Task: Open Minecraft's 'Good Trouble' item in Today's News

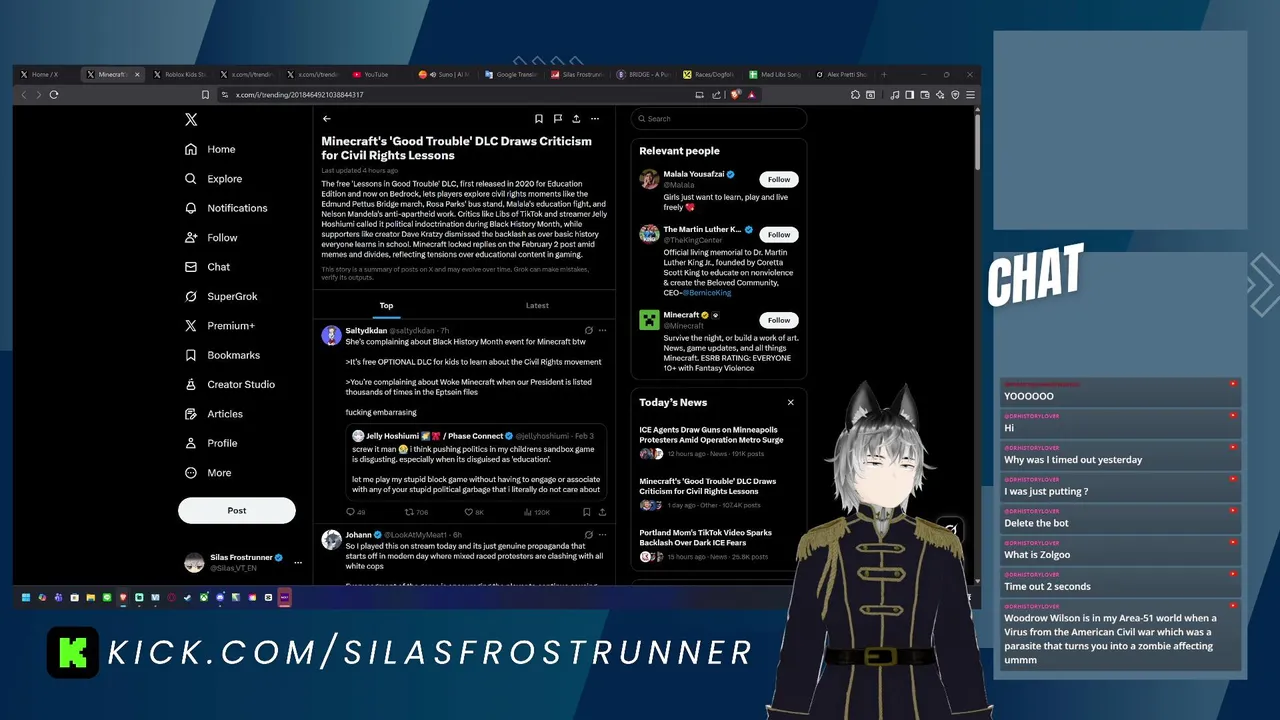Action: click(711, 493)
